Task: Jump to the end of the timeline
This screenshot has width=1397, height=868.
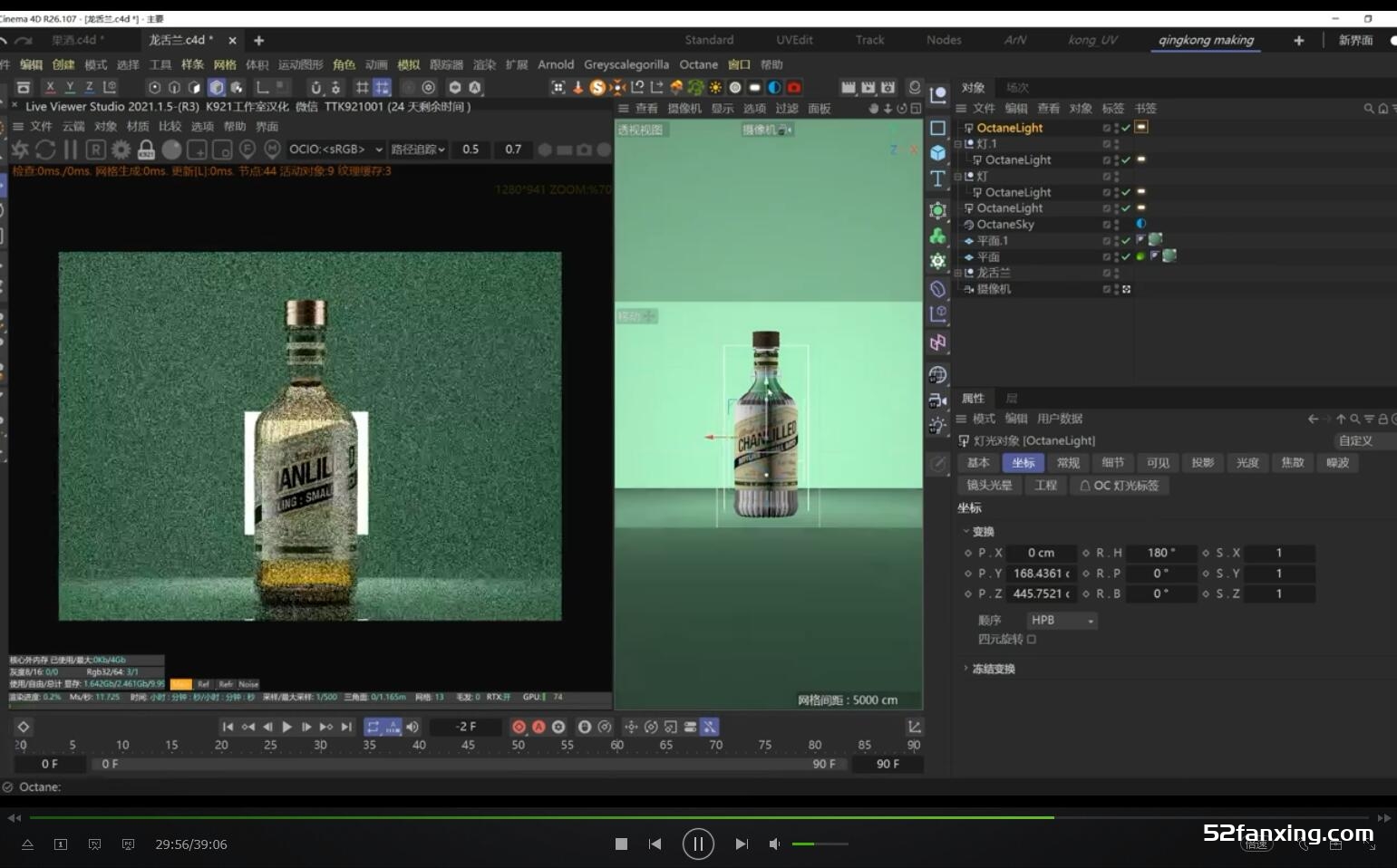Action: [x=346, y=727]
